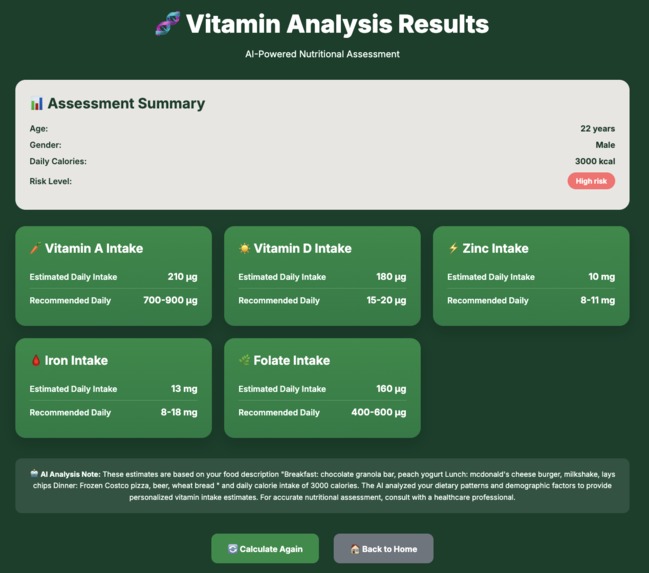Image resolution: width=649 pixels, height=573 pixels.
Task: Click the 8-18 mg recommended value
Action: 179,412
